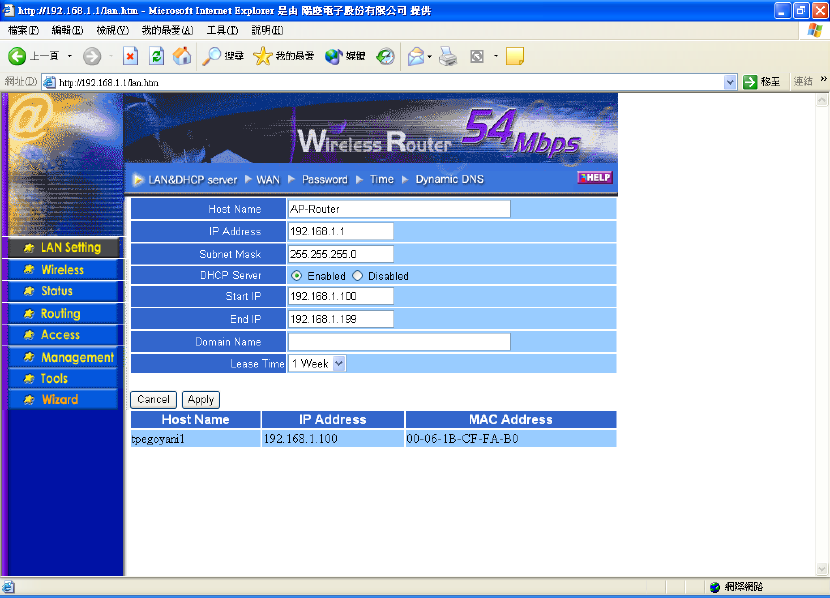
Task: Expand the address bar URL dropdown
Action: (x=730, y=83)
